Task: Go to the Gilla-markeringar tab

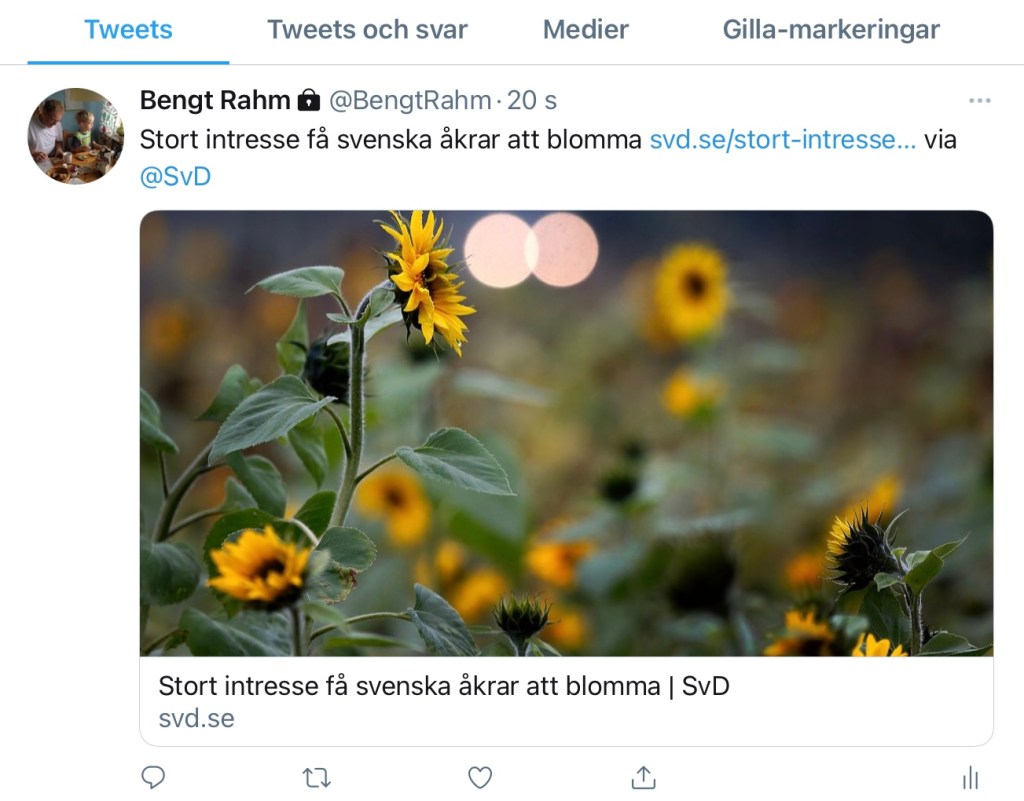Action: pyautogui.click(x=831, y=30)
